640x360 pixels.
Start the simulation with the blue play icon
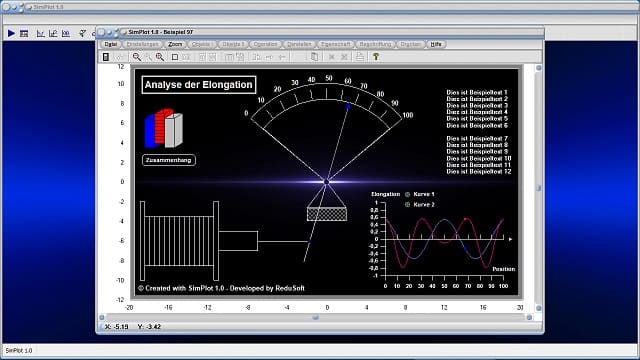click(11, 33)
